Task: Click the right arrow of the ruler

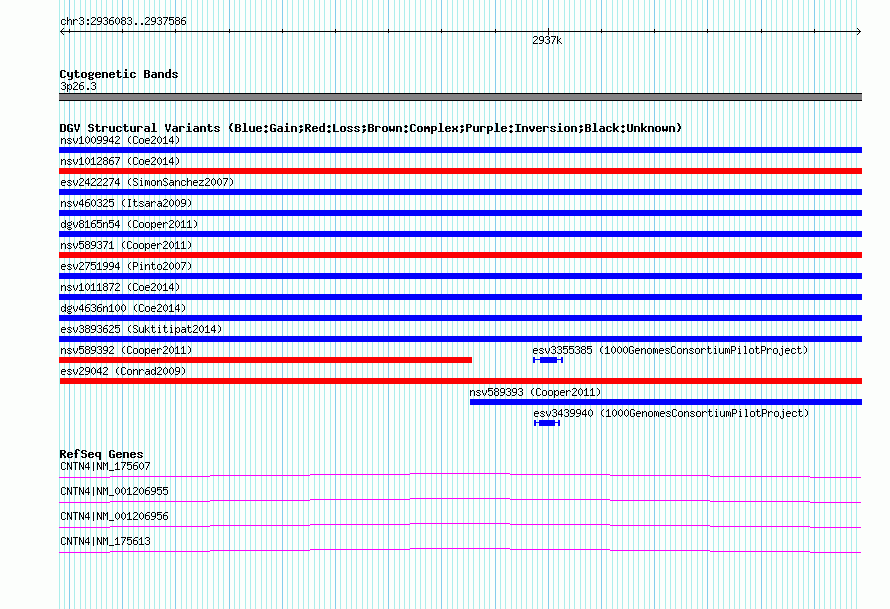Action: [858, 32]
